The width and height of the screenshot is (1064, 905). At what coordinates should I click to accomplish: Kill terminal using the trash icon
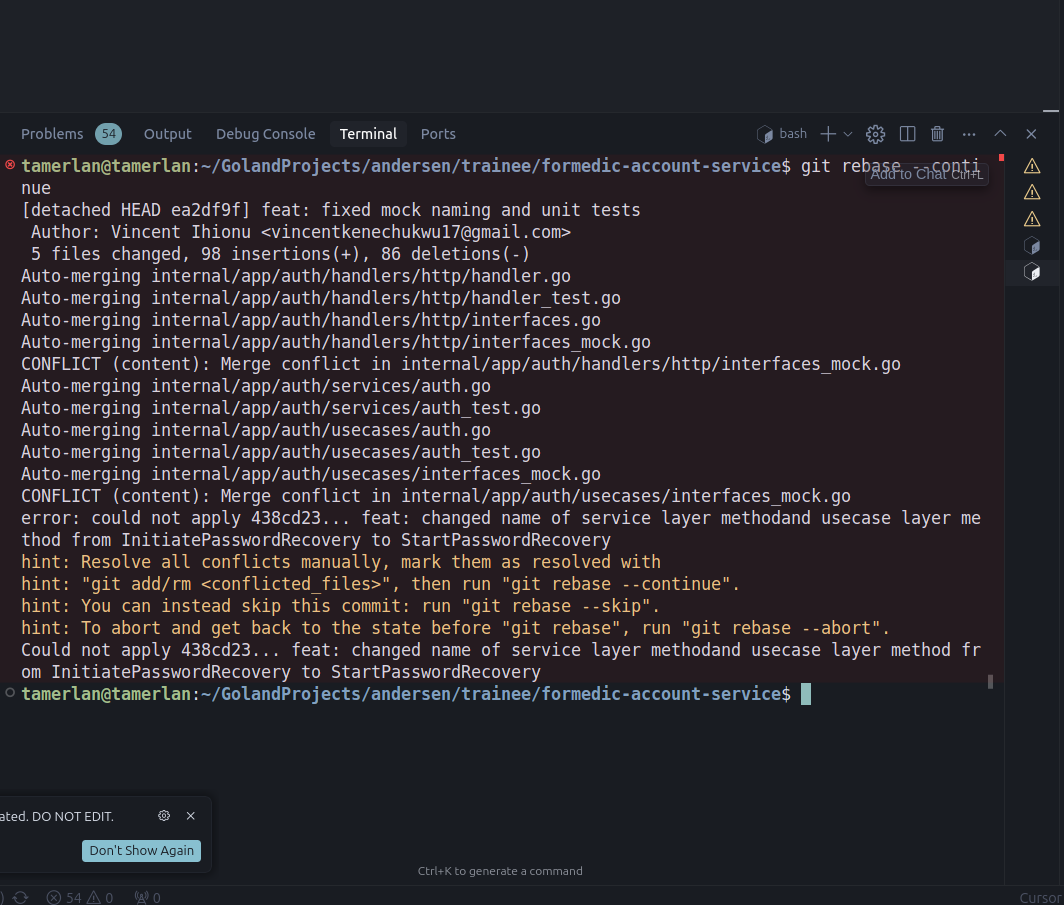click(x=937, y=134)
